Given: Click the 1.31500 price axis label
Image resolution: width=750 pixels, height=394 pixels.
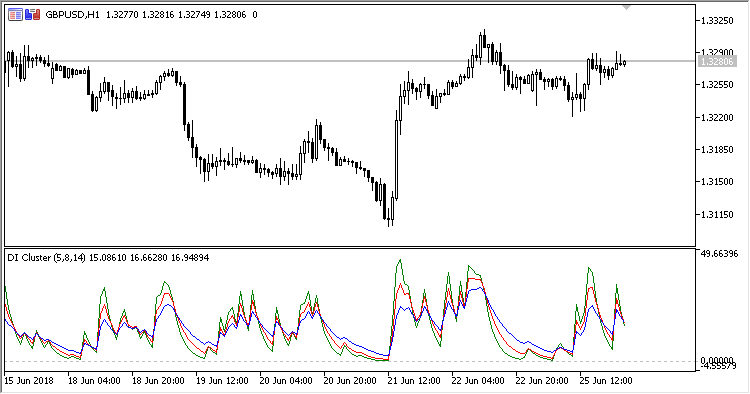Looking at the screenshot, I should click(717, 182).
